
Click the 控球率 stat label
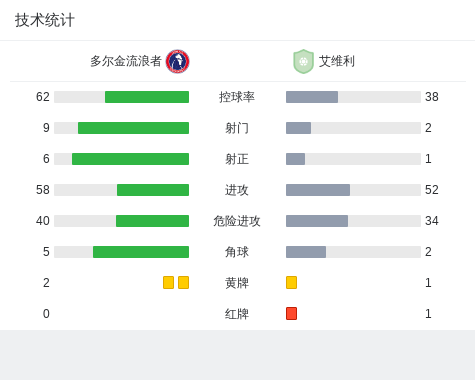click(x=237, y=97)
